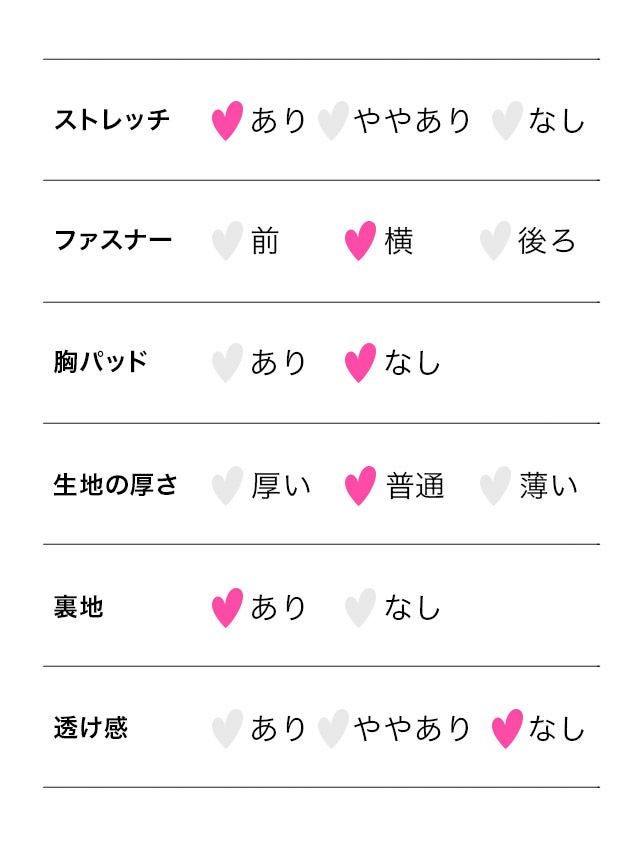The image size is (640, 854).
Task: Click the pink heart beside ストレッチ あり
Action: (228, 121)
